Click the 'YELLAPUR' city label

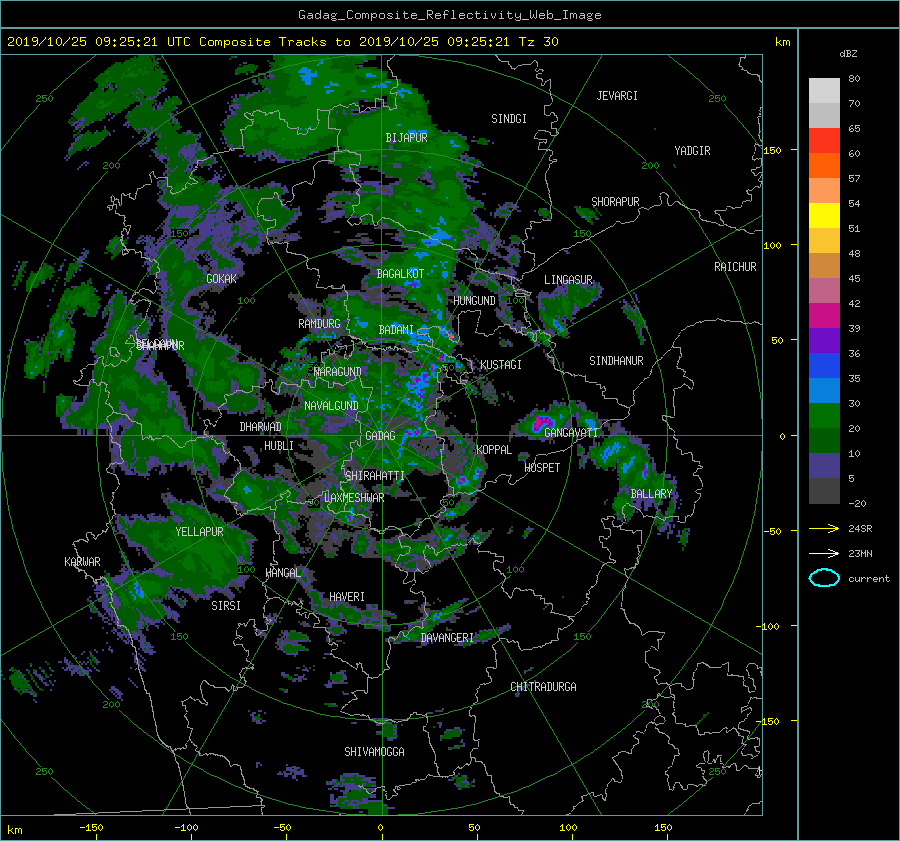point(199,532)
